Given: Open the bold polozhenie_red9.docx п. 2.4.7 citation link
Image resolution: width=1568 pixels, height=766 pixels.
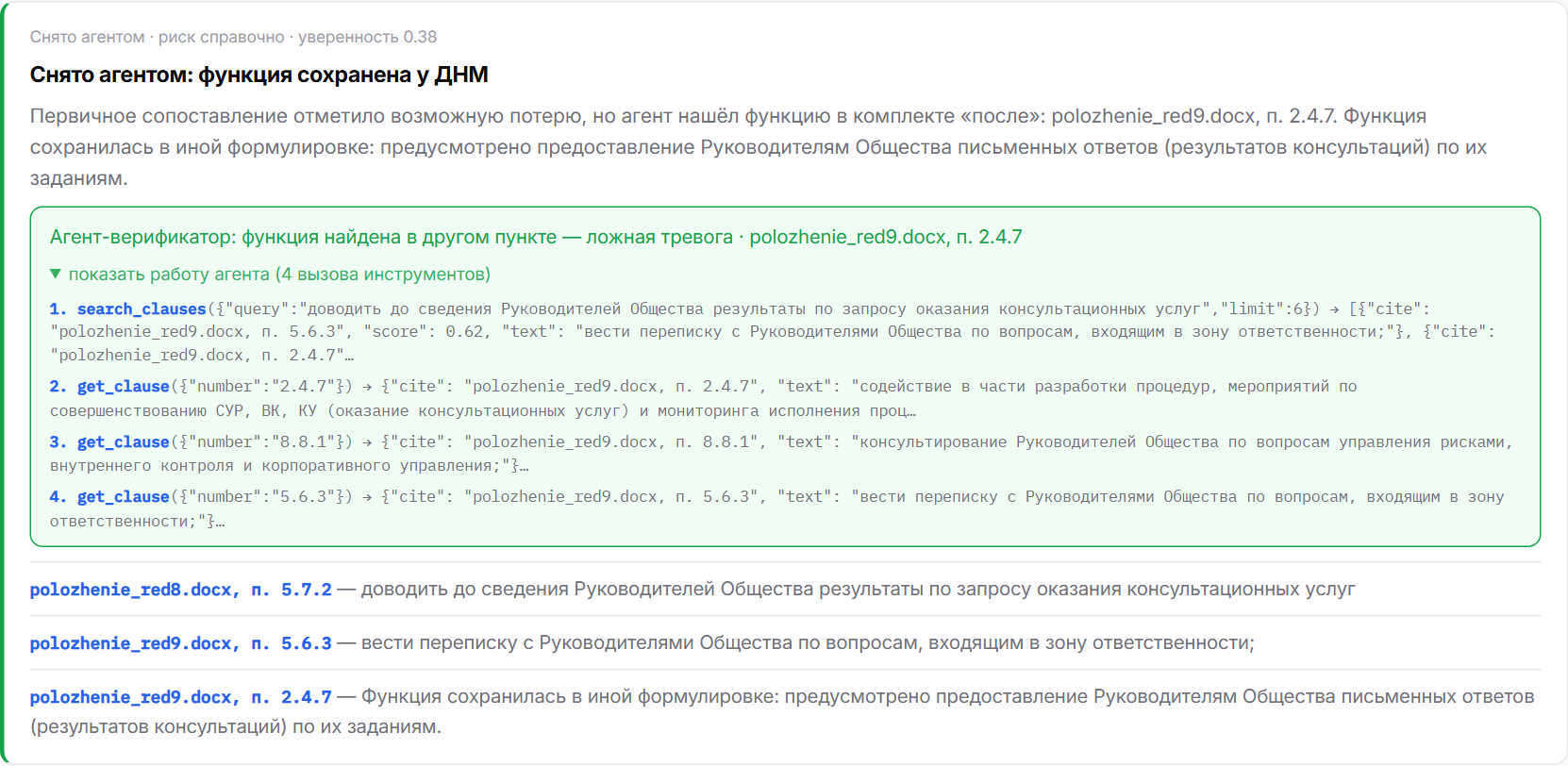Looking at the screenshot, I should [181, 697].
